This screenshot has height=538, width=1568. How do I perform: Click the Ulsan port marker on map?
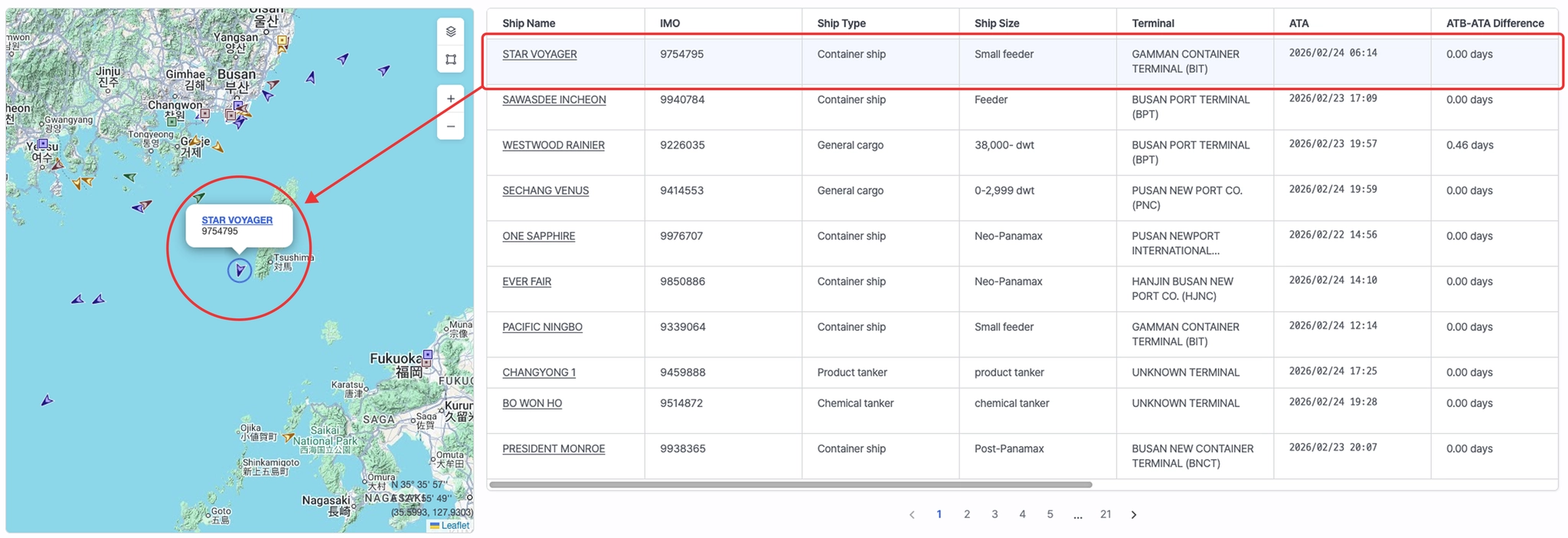[x=282, y=40]
